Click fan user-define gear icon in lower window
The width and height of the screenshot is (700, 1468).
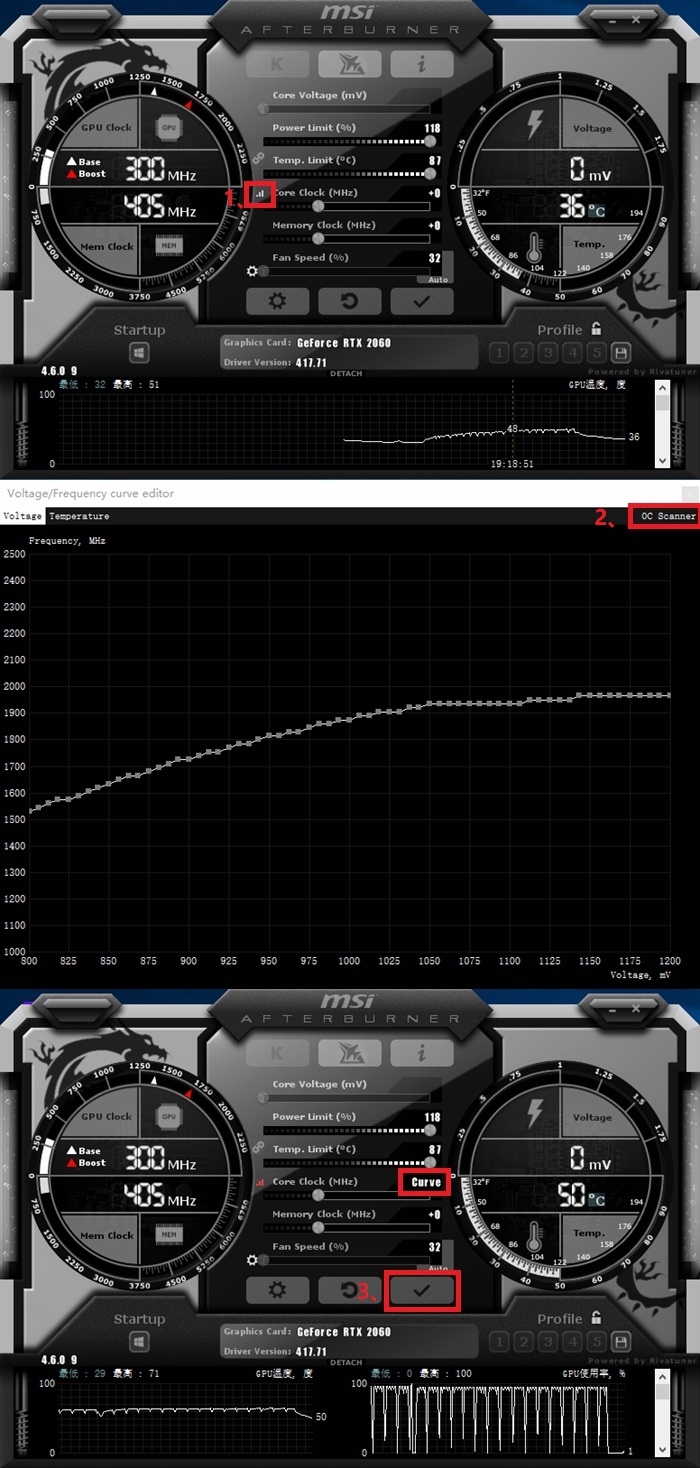pos(251,1259)
